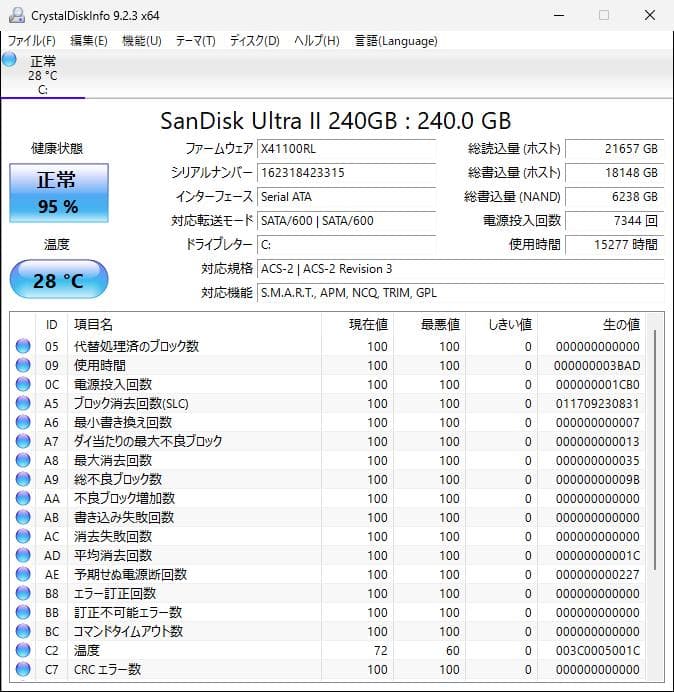Click the SanDisk Ultra II 240GB title
Screen dimensions: 674x692
point(335,120)
